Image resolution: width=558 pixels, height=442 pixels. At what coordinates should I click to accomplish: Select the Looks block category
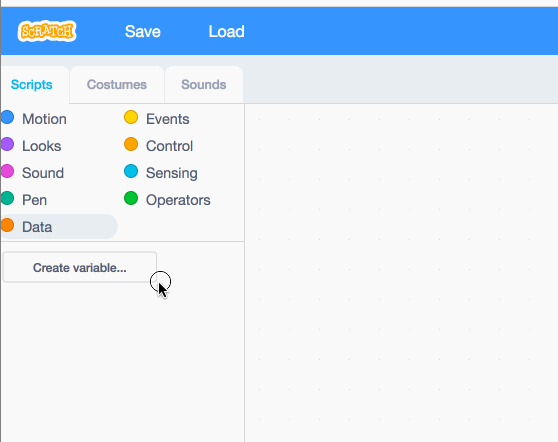click(x=31, y=146)
